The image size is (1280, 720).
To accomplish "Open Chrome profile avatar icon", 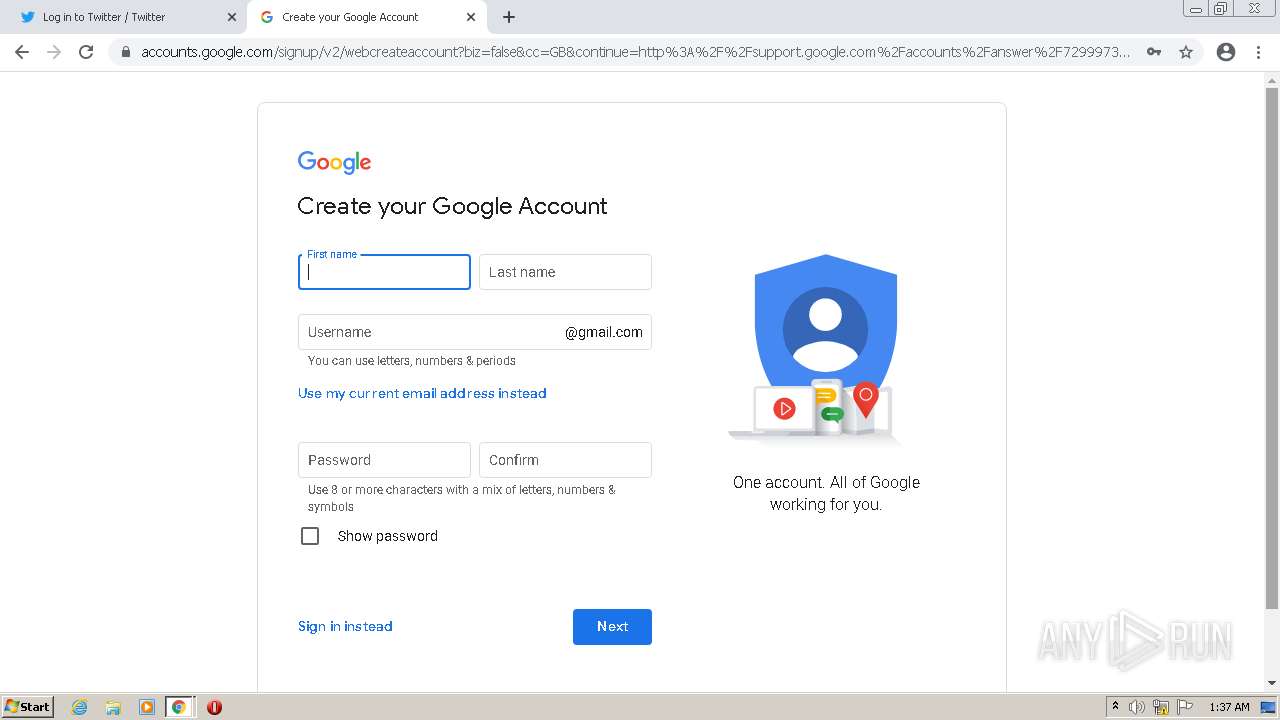I will point(1226,52).
